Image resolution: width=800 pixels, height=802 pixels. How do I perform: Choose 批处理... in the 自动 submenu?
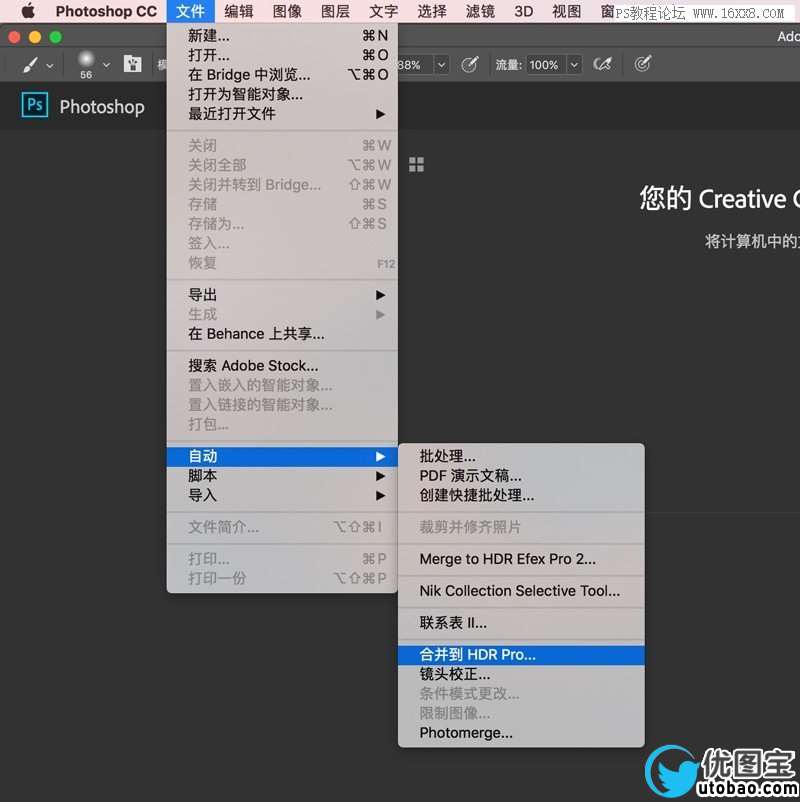click(x=521, y=456)
